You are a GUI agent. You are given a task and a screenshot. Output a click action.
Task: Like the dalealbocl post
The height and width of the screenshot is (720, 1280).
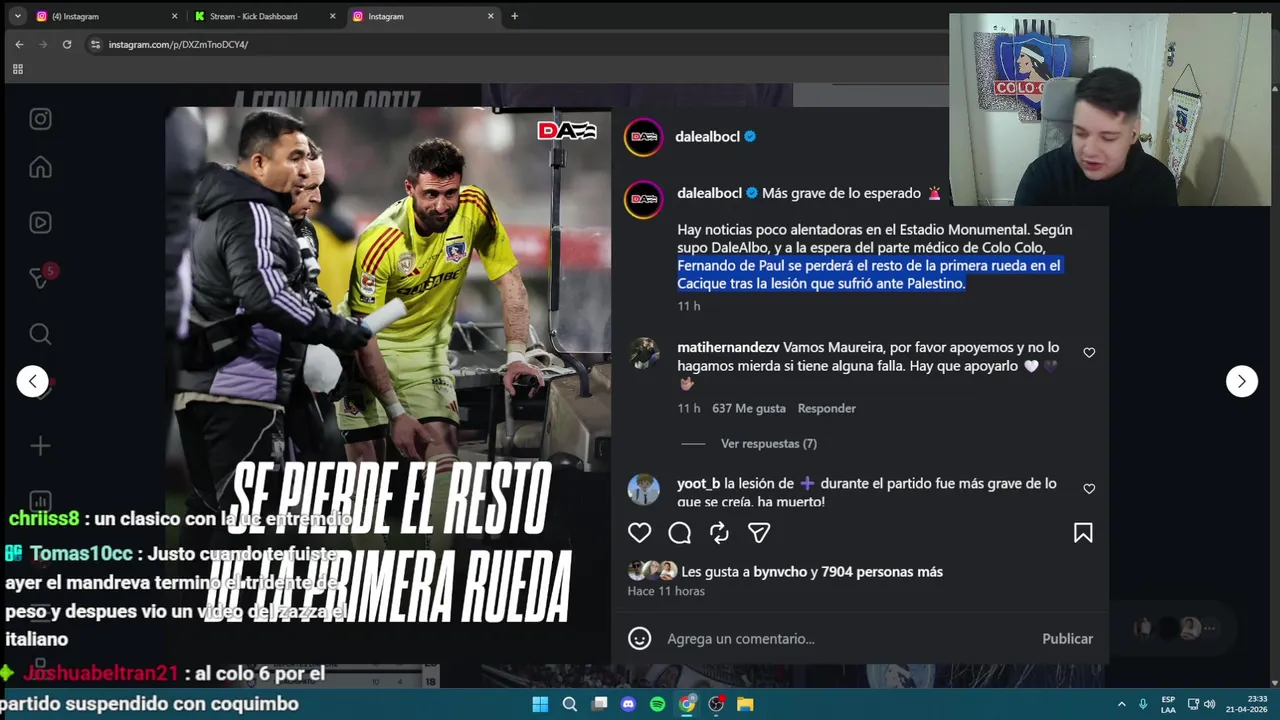[639, 533]
